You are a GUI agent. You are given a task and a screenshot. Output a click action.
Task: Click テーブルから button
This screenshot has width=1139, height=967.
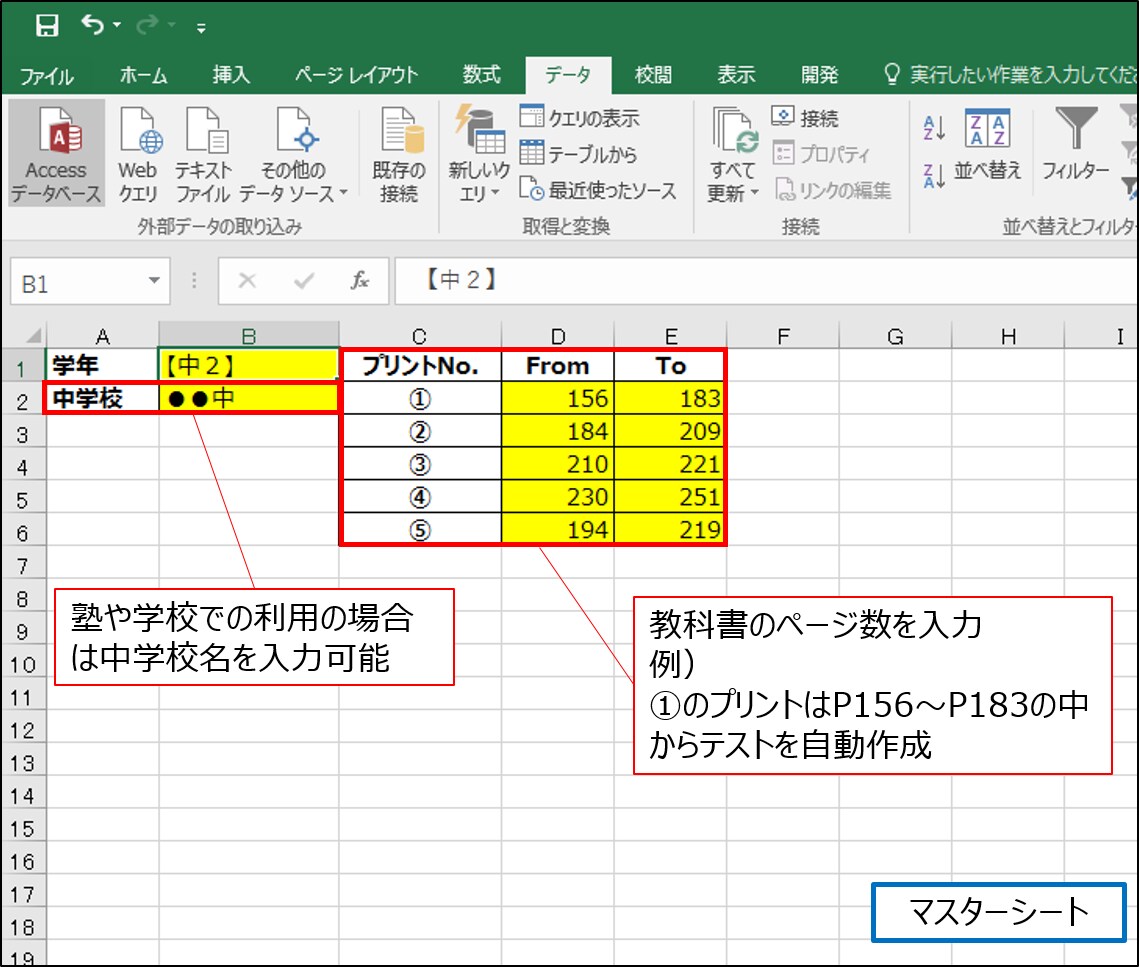pos(578,154)
